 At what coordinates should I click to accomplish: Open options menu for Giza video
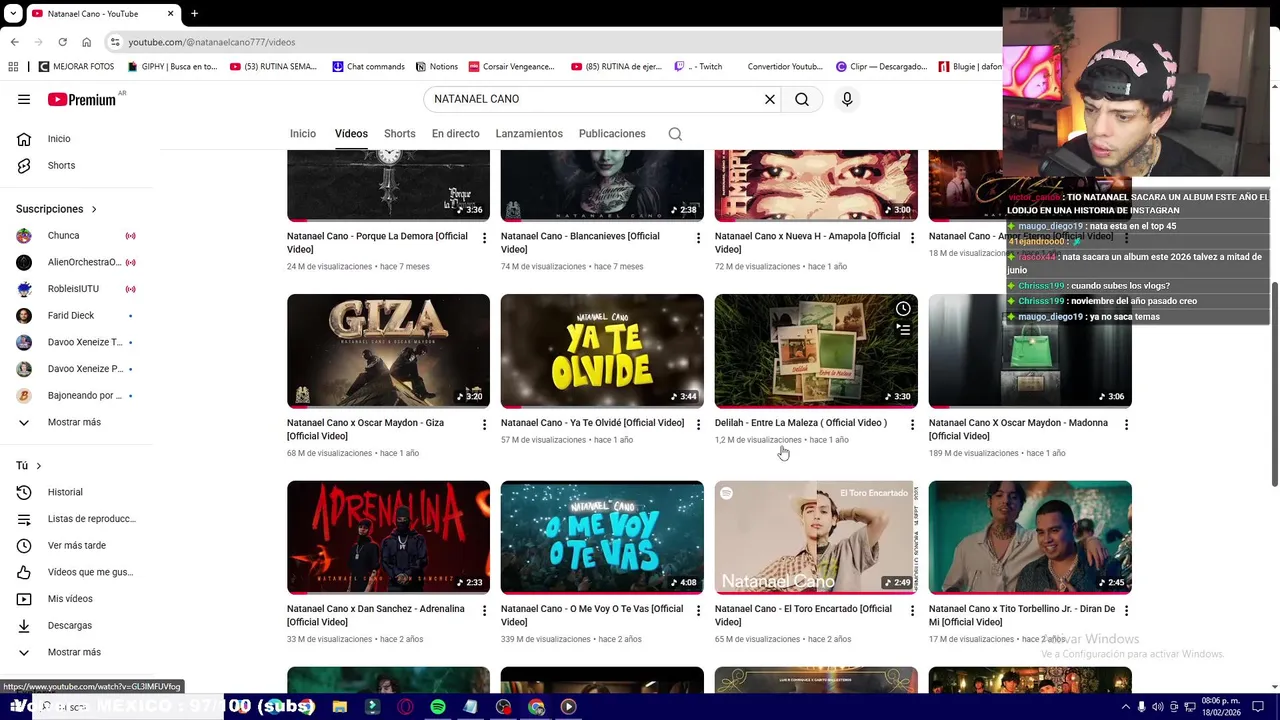[x=484, y=425]
